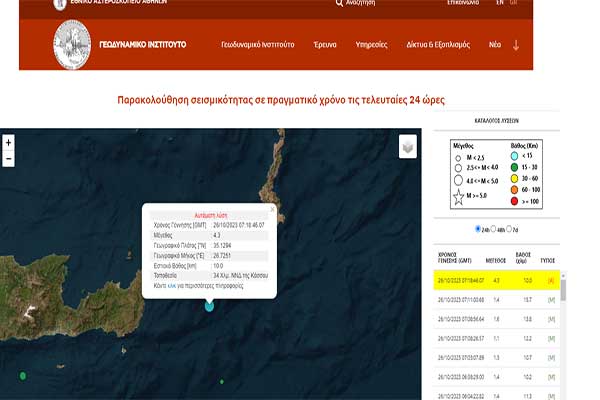Click the Geodynamic Institute circular logo
The width and height of the screenshot is (600, 400).
(71, 45)
